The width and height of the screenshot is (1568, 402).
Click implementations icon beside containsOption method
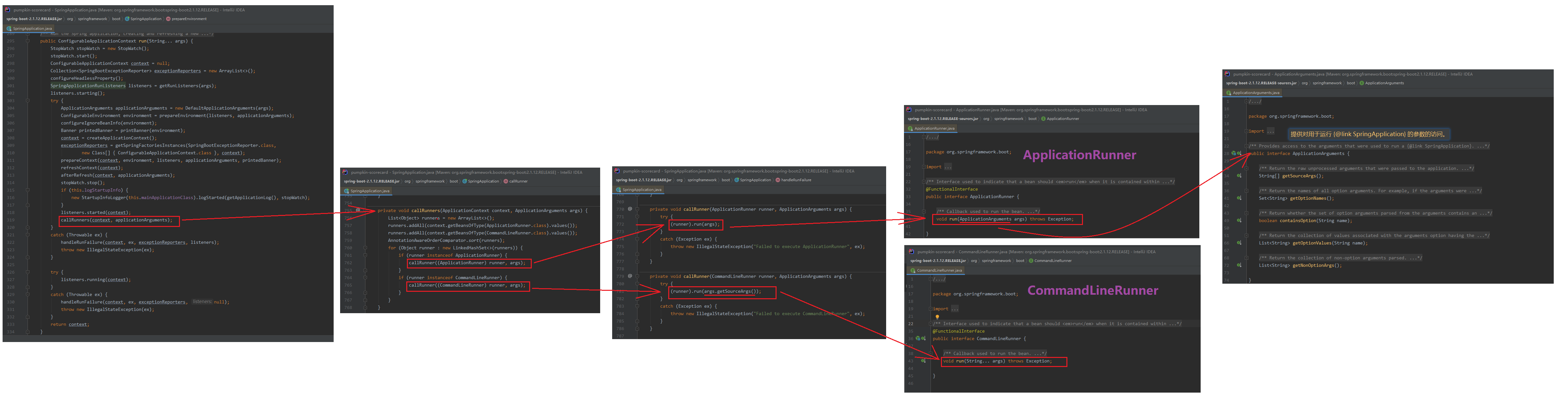click(x=1239, y=221)
